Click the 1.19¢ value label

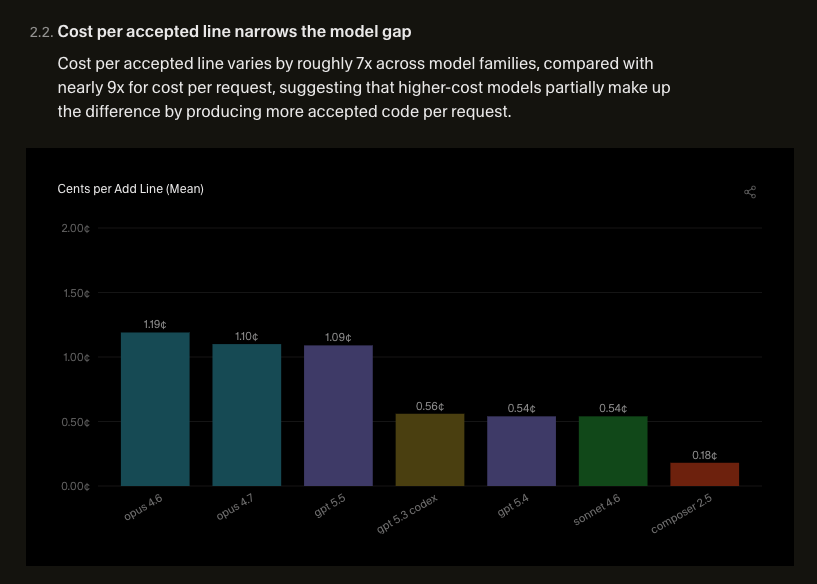tap(155, 324)
